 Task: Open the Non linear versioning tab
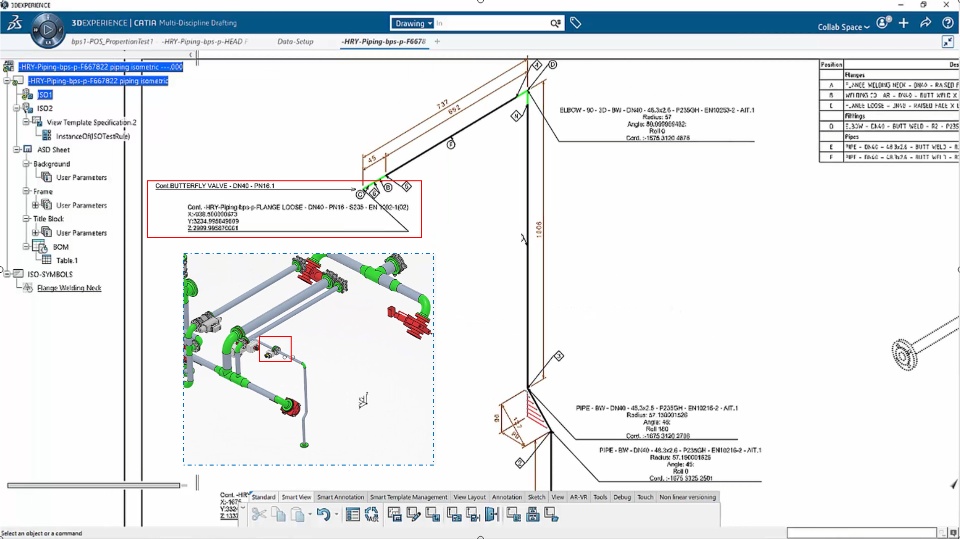coord(688,497)
